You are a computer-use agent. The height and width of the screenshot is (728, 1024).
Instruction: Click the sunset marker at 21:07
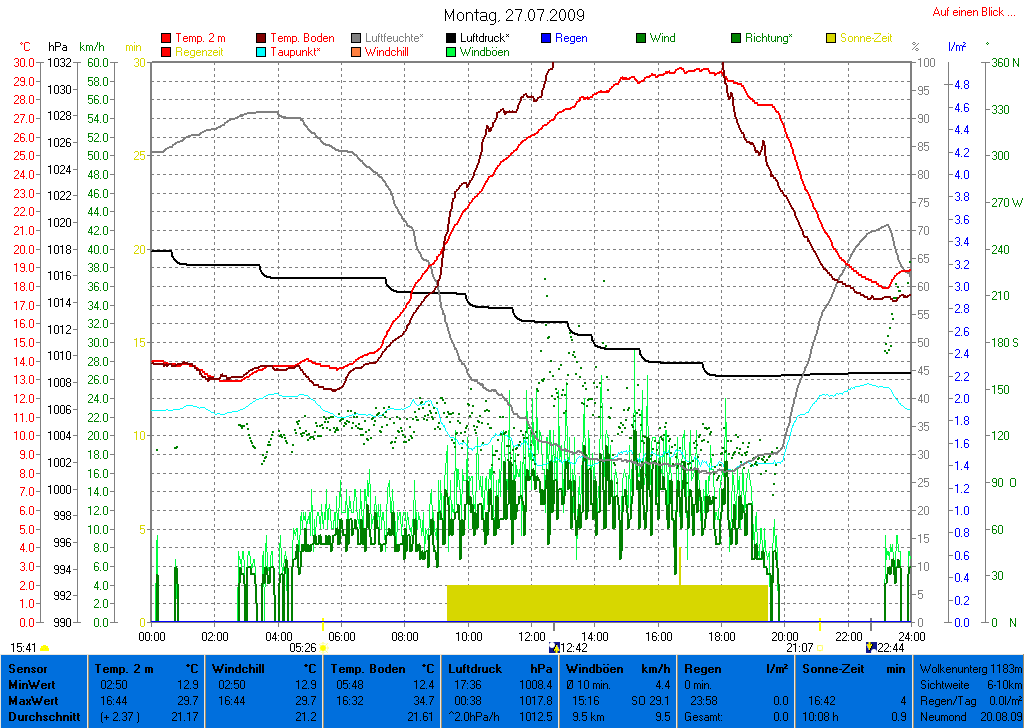tap(820, 647)
